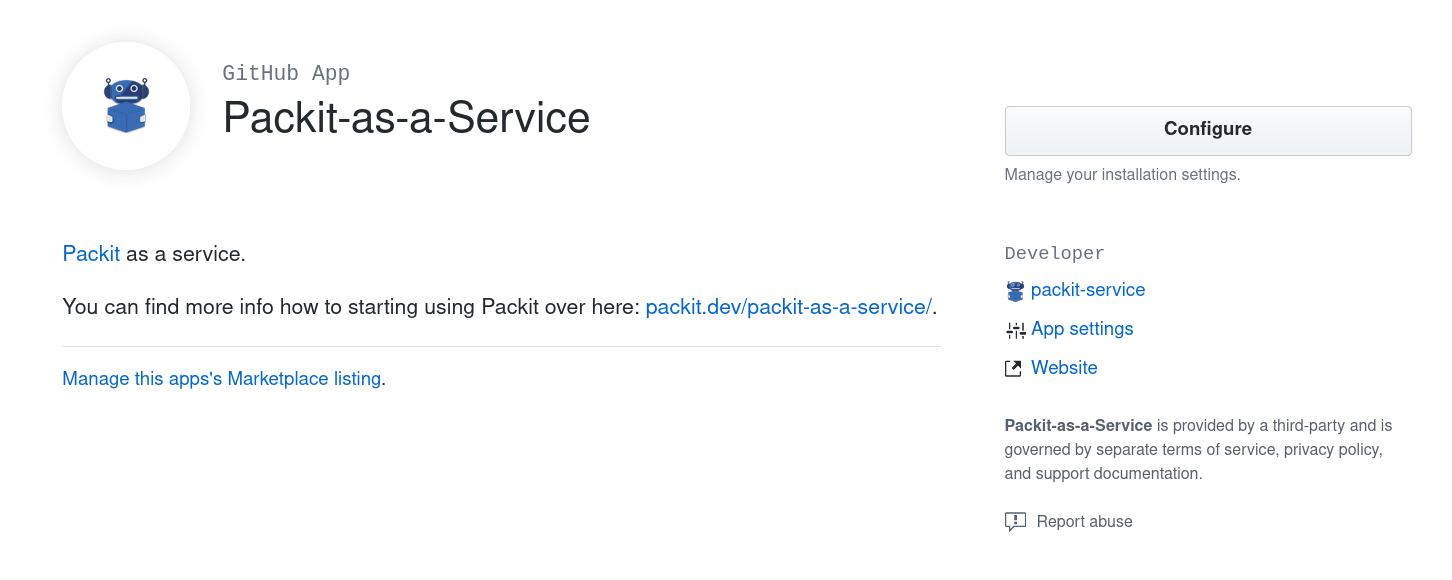Open the blue Packit link in description

point(91,254)
